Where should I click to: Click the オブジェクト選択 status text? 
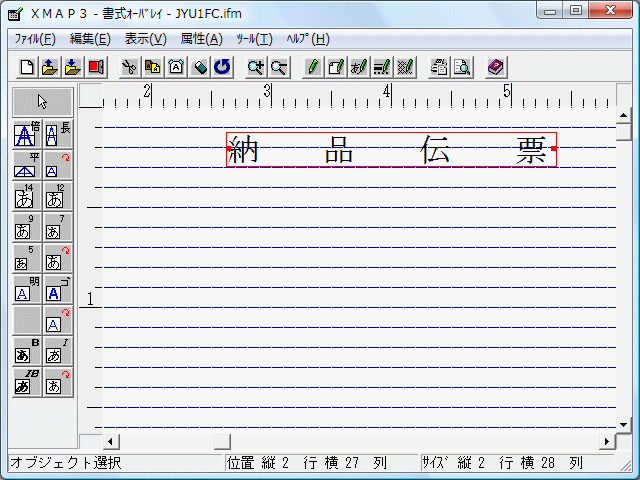pyautogui.click(x=66, y=463)
